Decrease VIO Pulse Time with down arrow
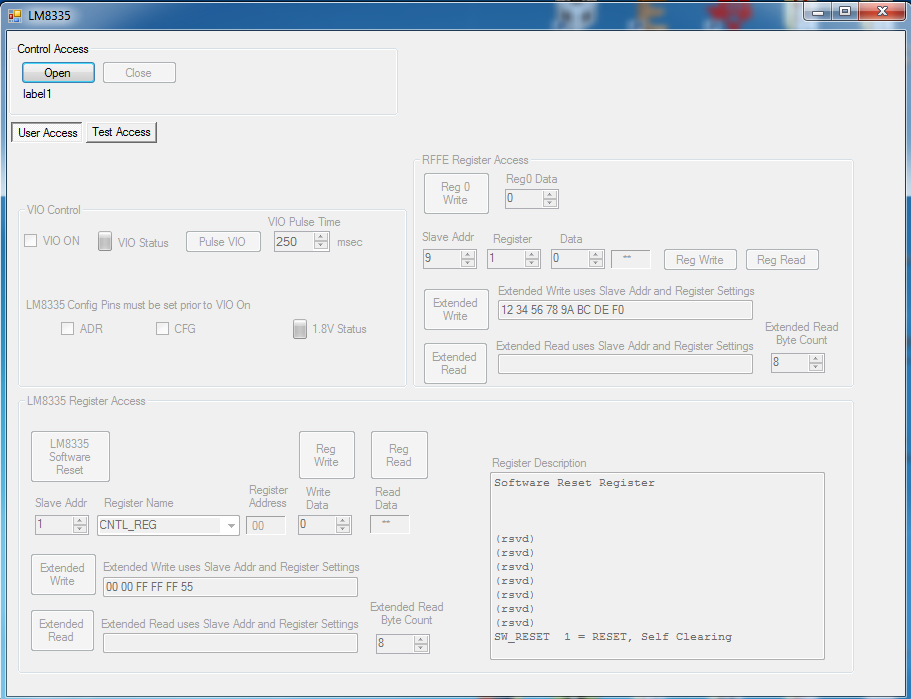The width and height of the screenshot is (911, 699). 321,246
